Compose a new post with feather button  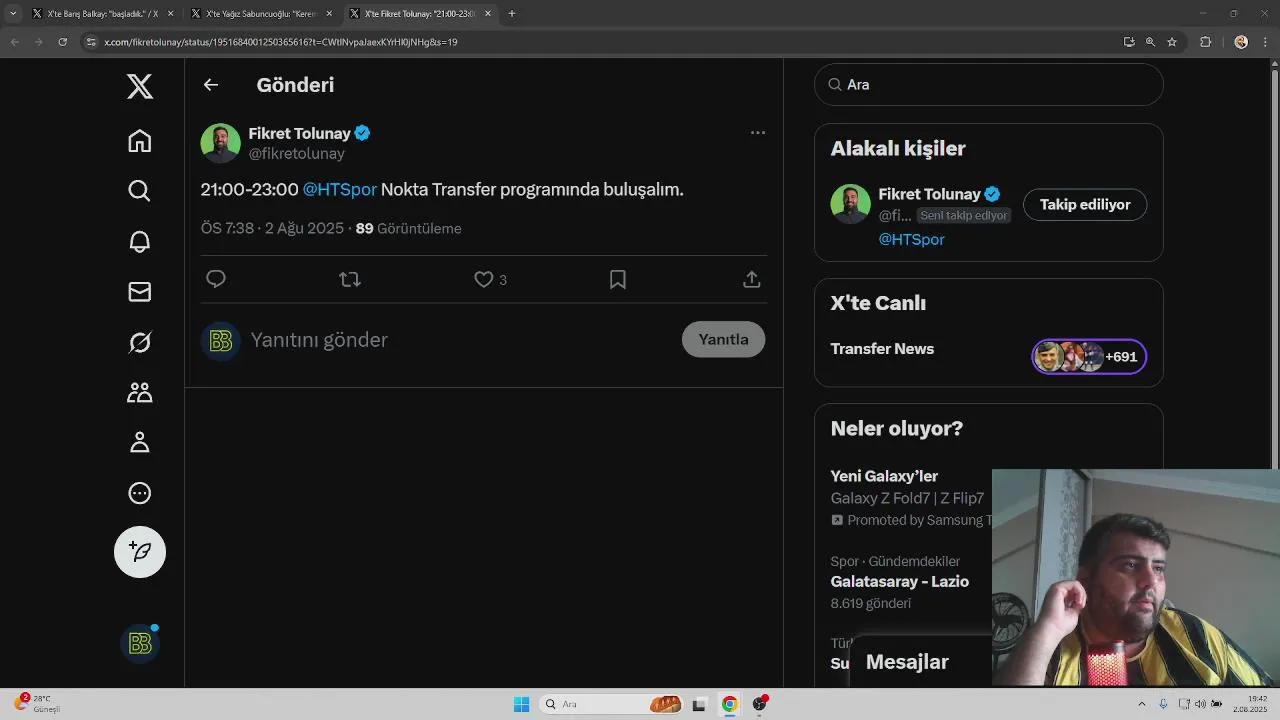(140, 552)
